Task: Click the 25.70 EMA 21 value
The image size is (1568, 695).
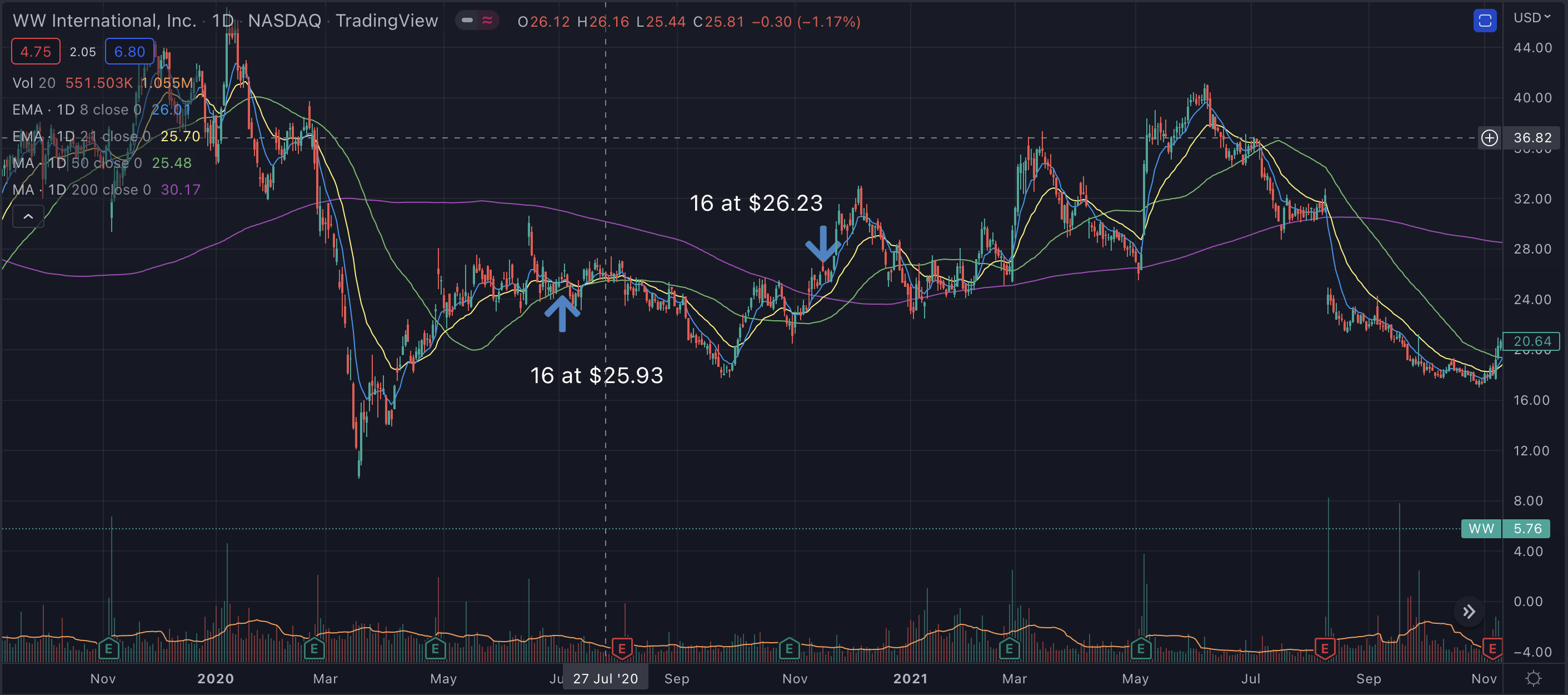Action: click(x=180, y=136)
